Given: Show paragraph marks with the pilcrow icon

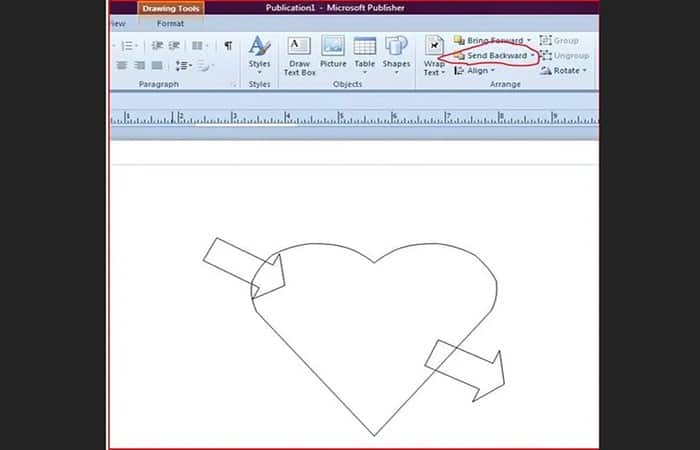Looking at the screenshot, I should 228,46.
